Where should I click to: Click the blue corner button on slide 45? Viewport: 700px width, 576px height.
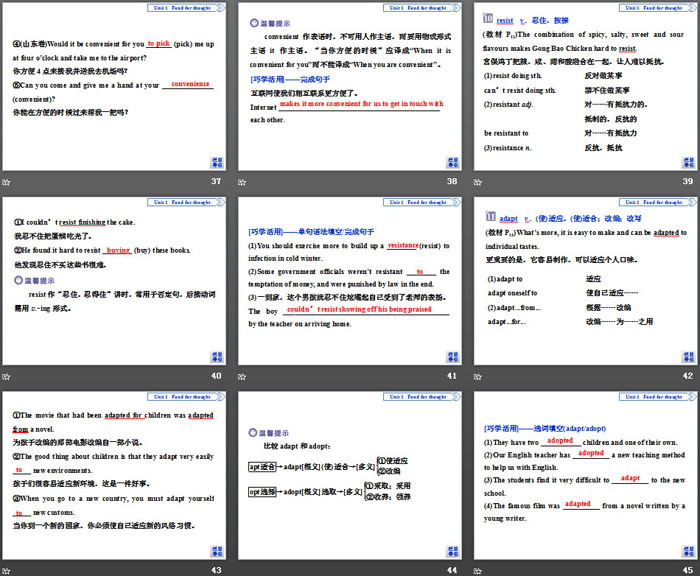686,548
